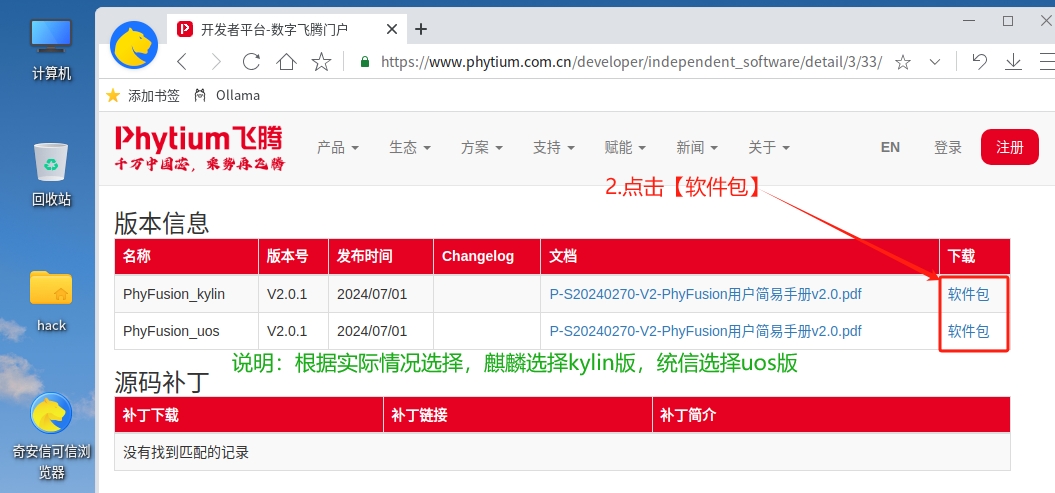Viewport: 1055px width, 493px height.
Task: Select the 奇安信可信浏览器 desktop icon
Action: (51, 435)
